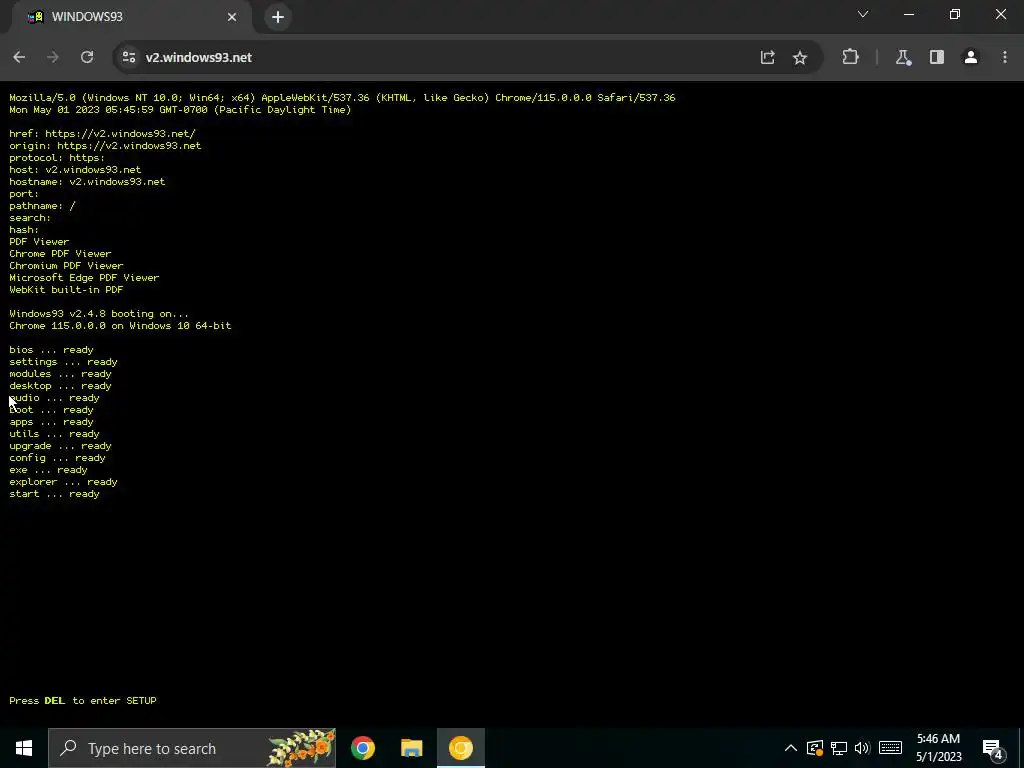Show hidden system tray icons

click(790, 748)
